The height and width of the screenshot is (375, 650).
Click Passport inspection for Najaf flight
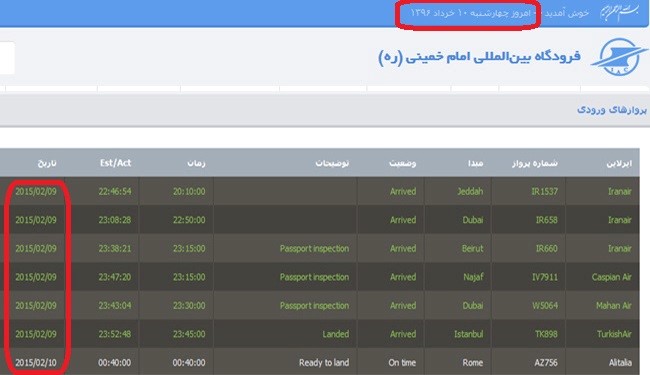coord(314,277)
